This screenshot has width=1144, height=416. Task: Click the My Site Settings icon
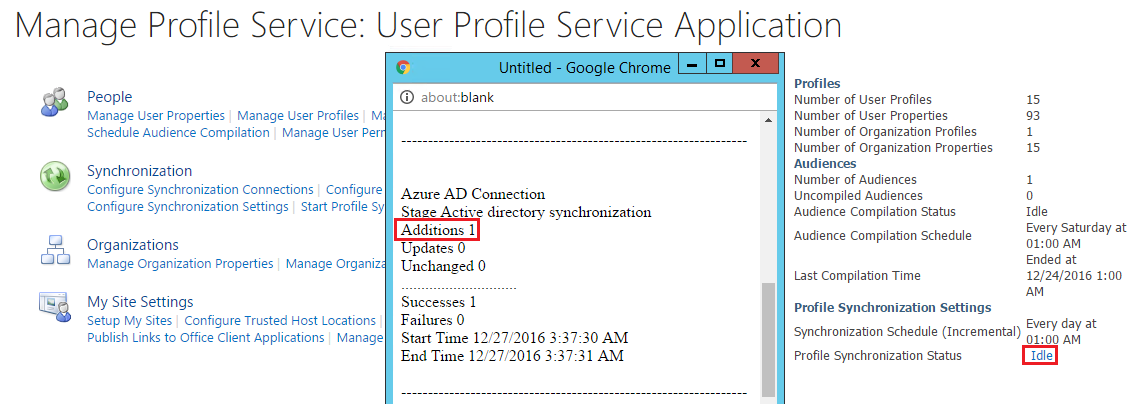coord(55,307)
